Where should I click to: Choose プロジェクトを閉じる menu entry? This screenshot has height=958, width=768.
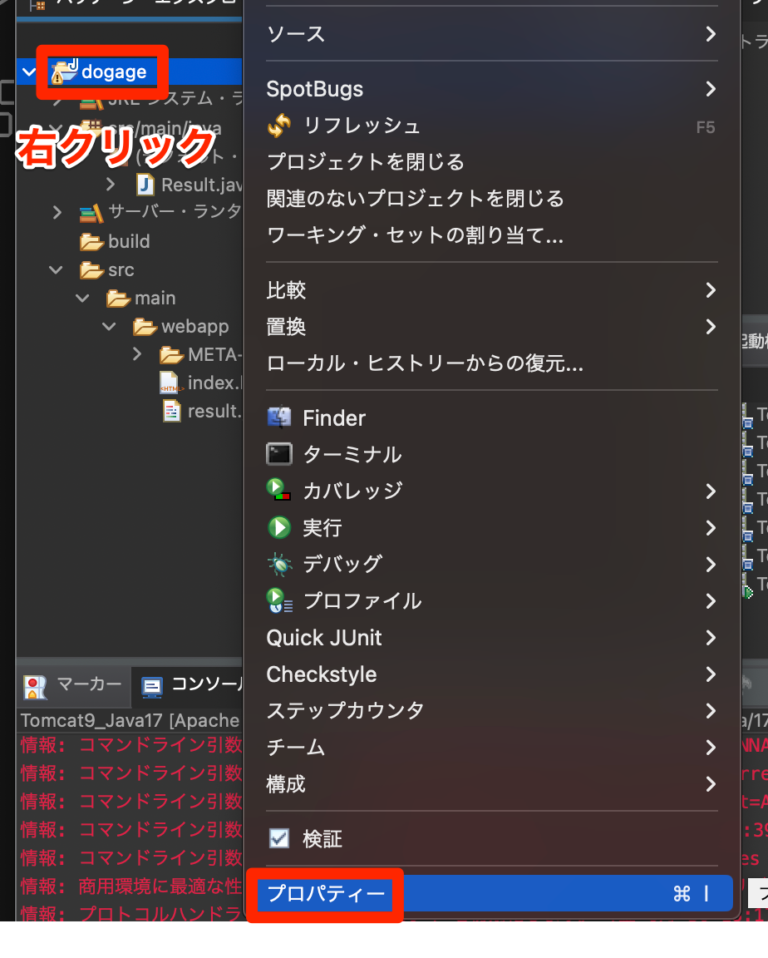click(x=365, y=162)
